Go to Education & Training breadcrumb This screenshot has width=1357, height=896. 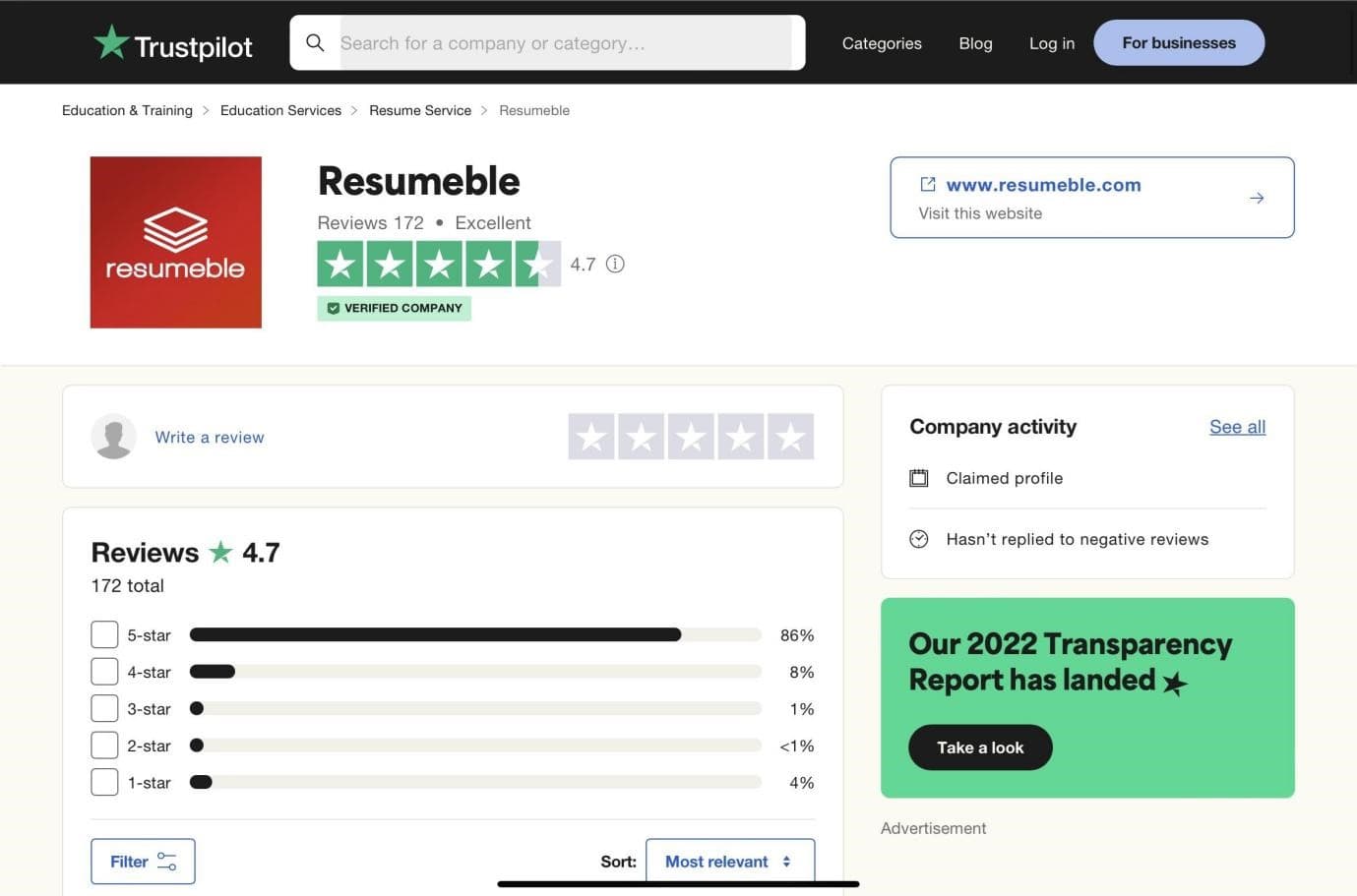127,110
